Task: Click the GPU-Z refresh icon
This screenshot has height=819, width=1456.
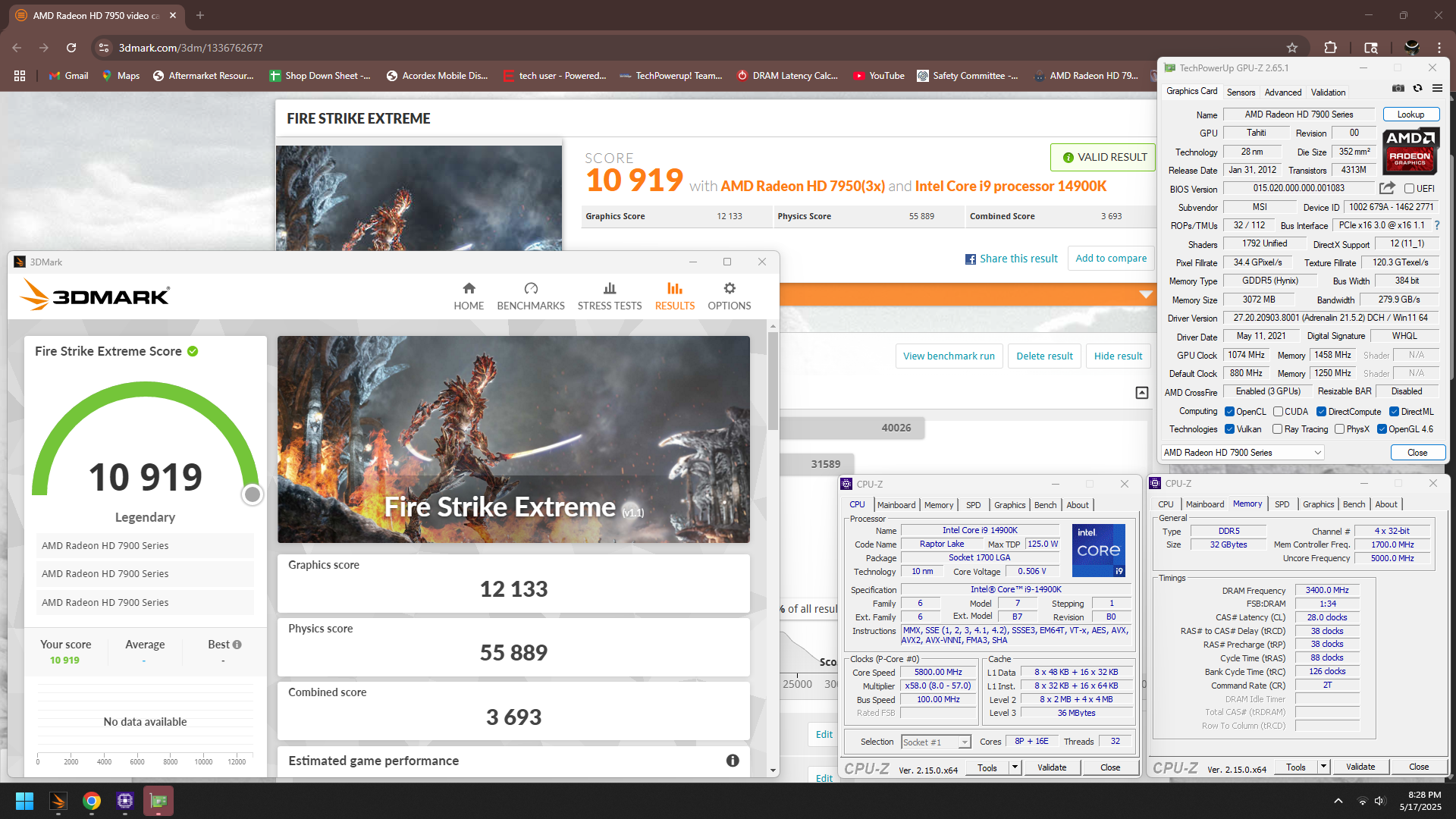Action: 1417,89
